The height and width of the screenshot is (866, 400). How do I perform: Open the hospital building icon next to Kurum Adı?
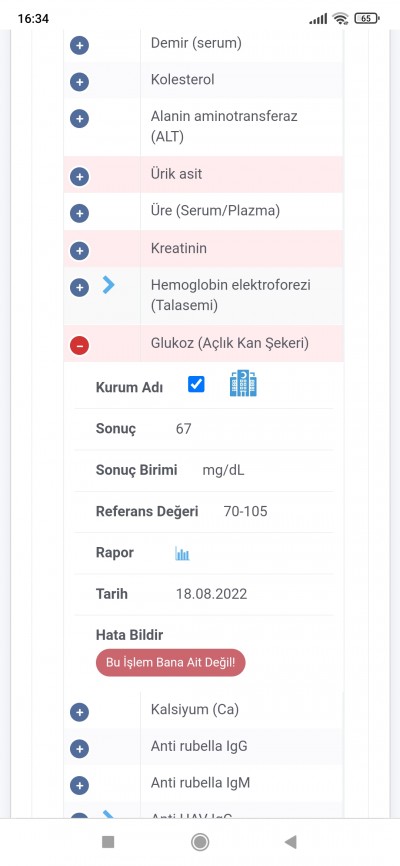point(243,383)
